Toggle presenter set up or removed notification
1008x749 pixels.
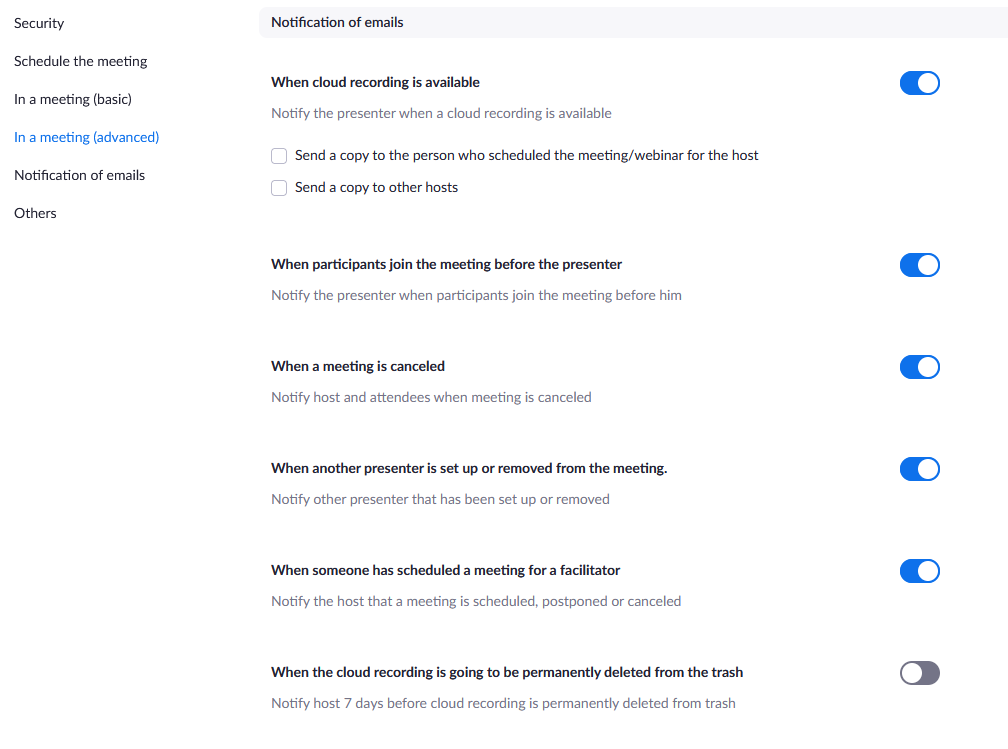919,469
